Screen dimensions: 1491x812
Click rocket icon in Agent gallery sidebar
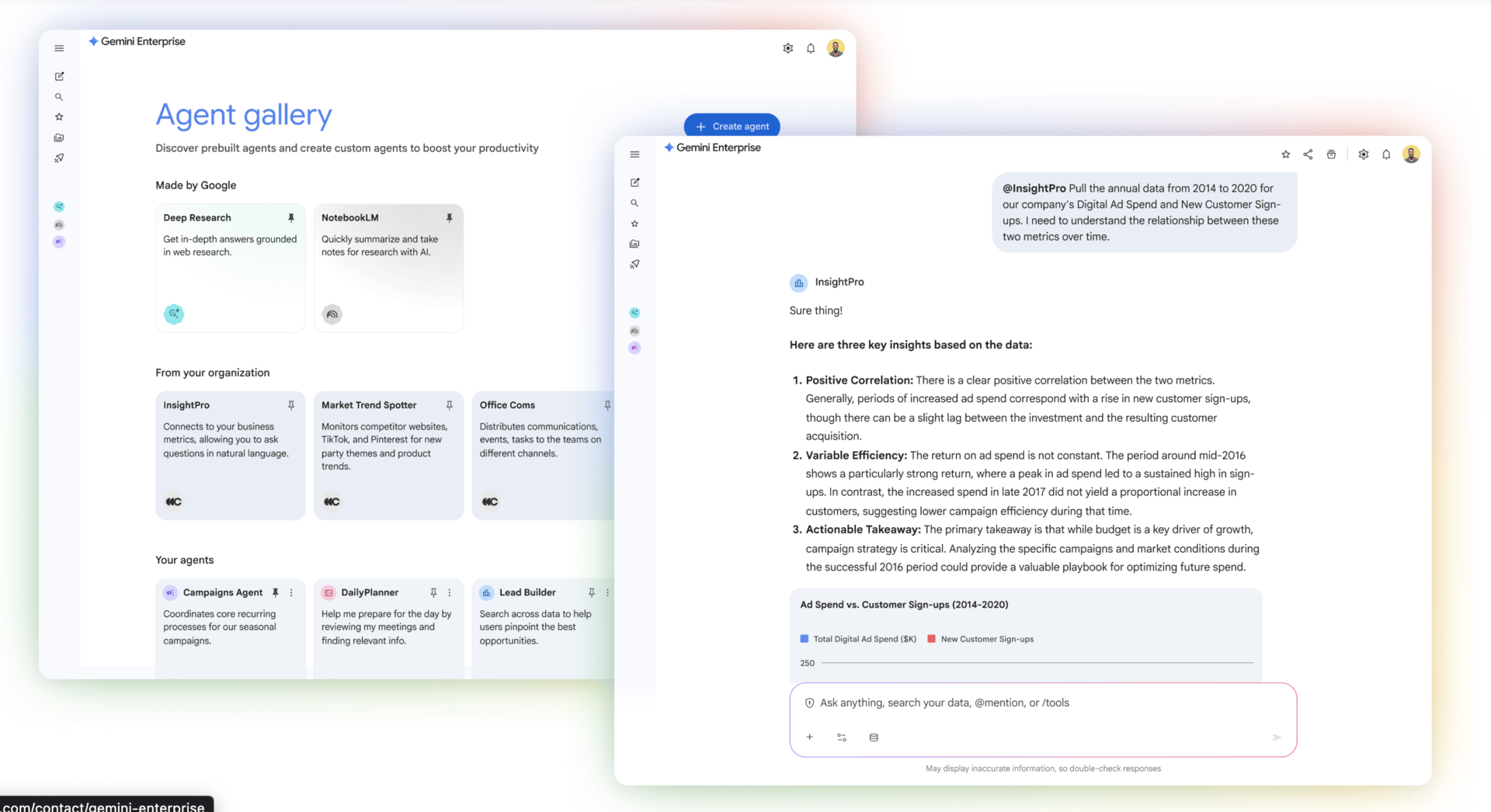point(59,158)
